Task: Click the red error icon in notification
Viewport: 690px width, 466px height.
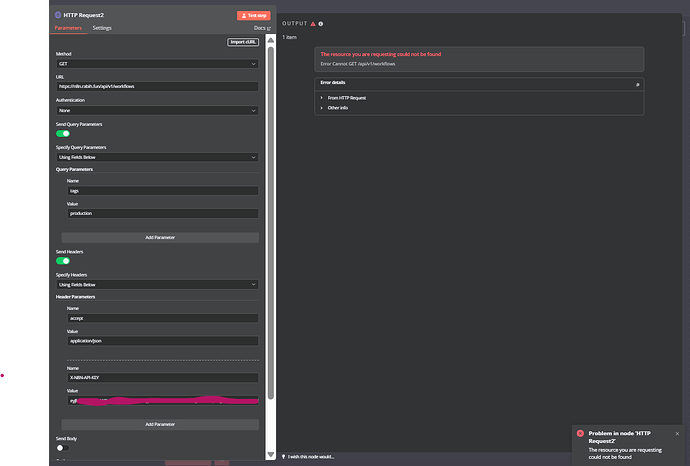Action: 580,433
